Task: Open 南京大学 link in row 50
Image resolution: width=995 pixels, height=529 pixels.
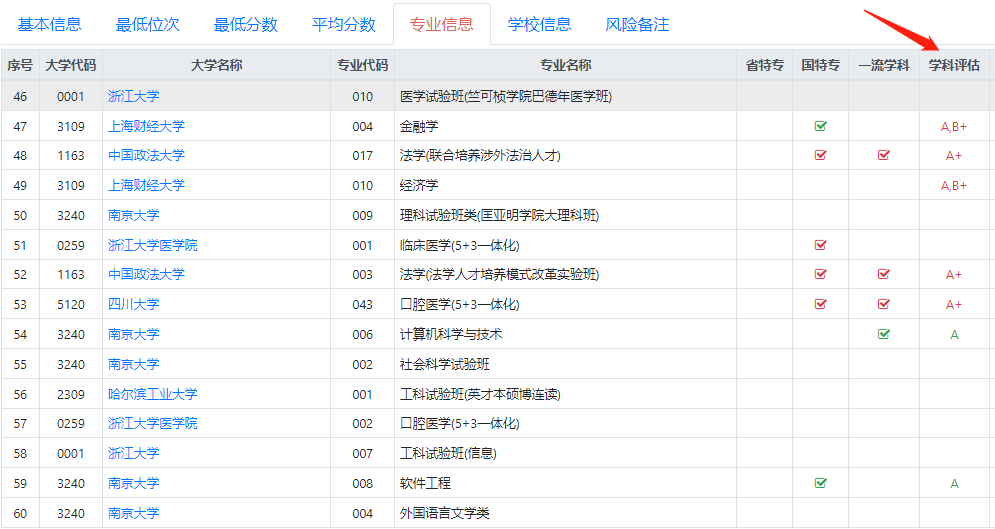Action: [133, 214]
